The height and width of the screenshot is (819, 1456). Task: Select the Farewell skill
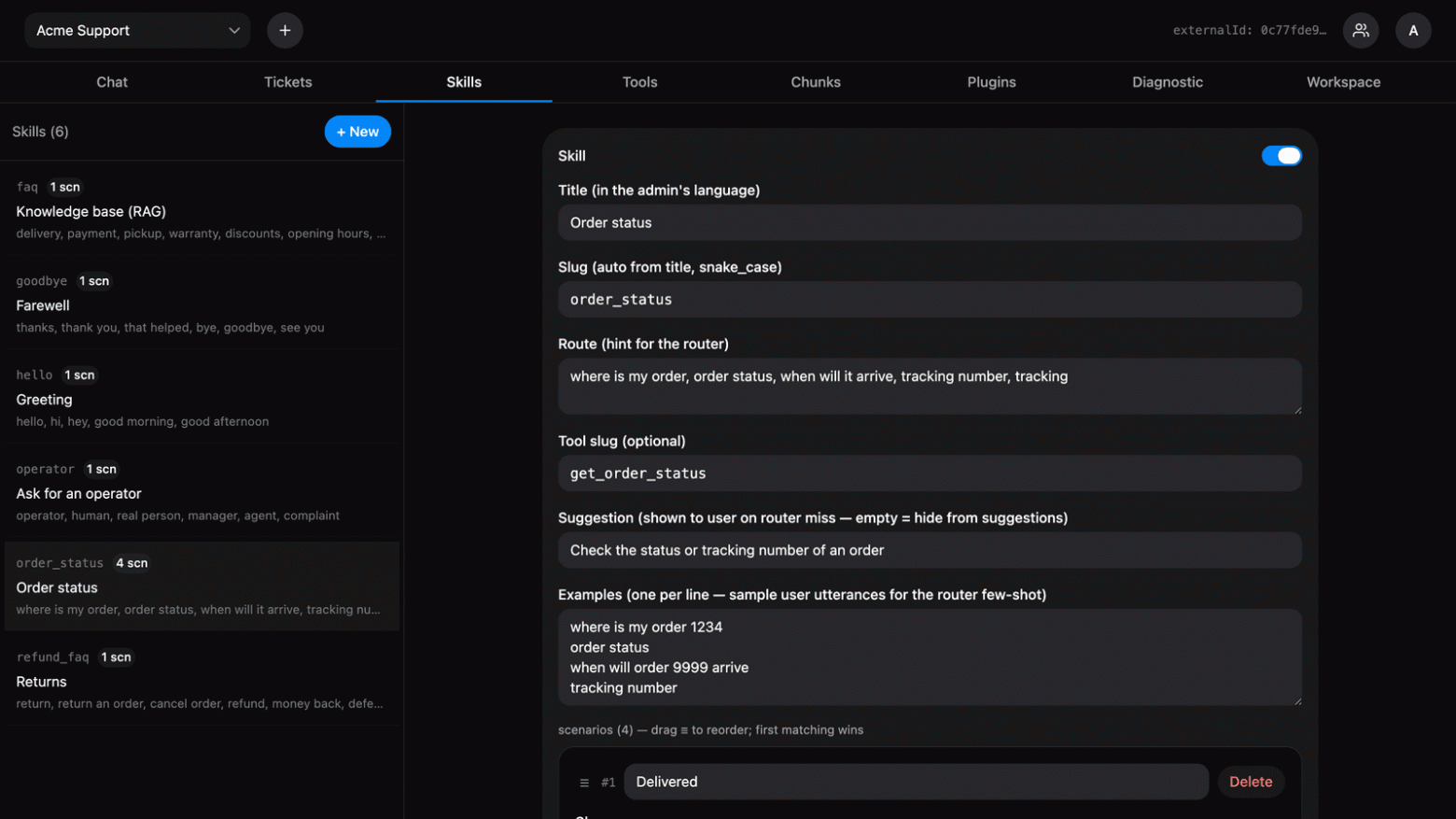(x=202, y=304)
